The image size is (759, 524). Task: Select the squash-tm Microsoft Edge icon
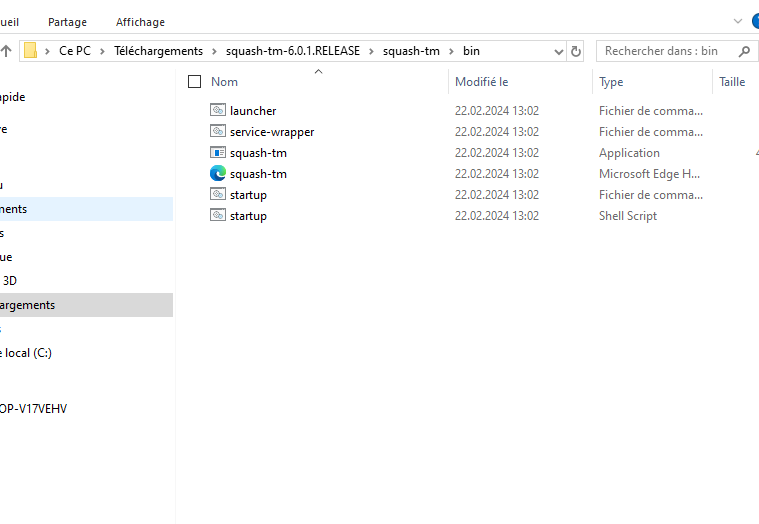(218, 173)
